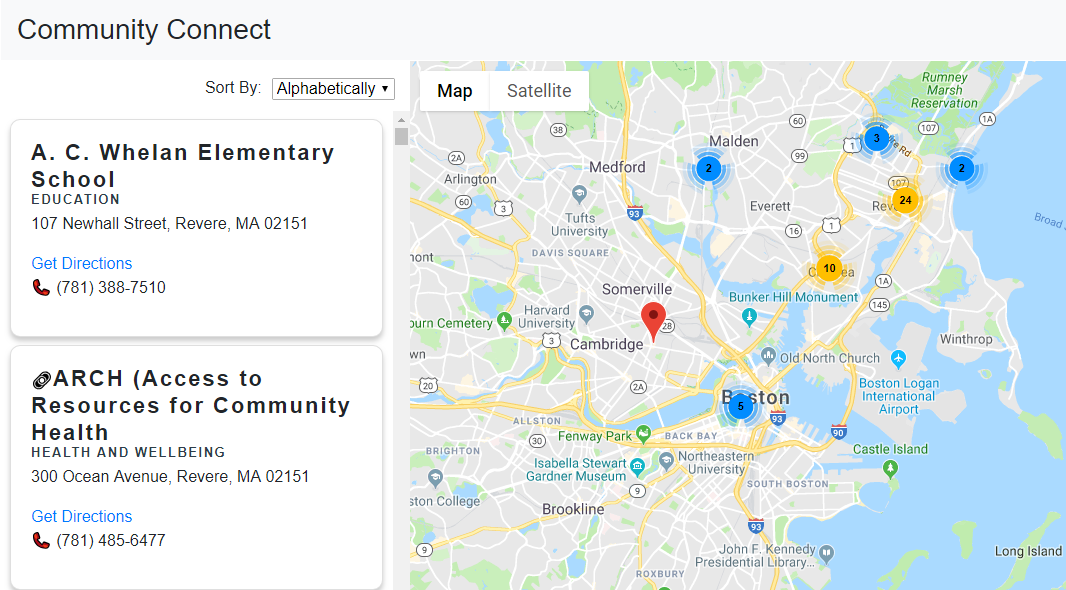Open the yellow cluster marker showing 10
1066x590 pixels.
pos(829,268)
